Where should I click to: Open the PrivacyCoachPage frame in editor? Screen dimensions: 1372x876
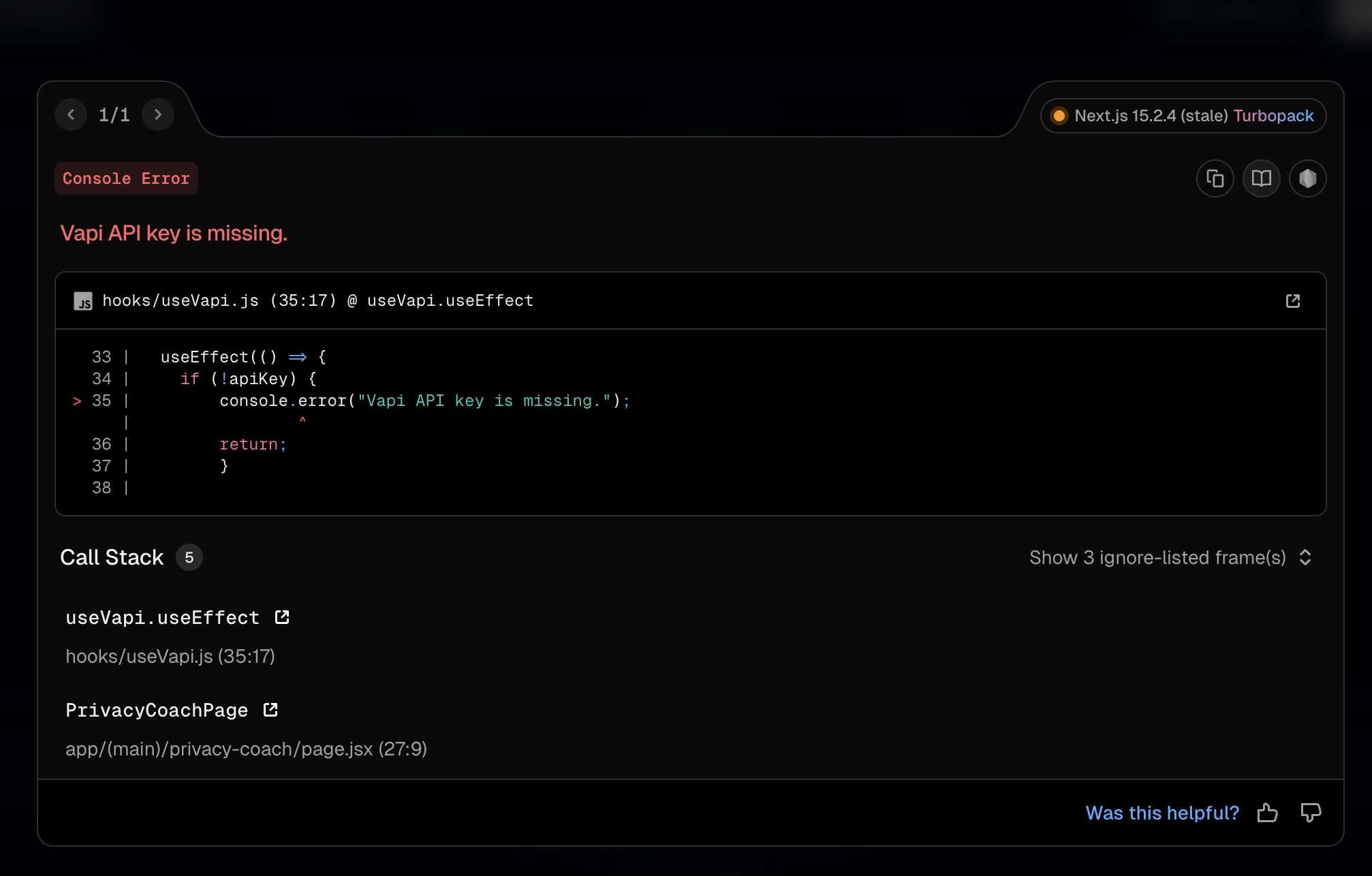point(270,710)
